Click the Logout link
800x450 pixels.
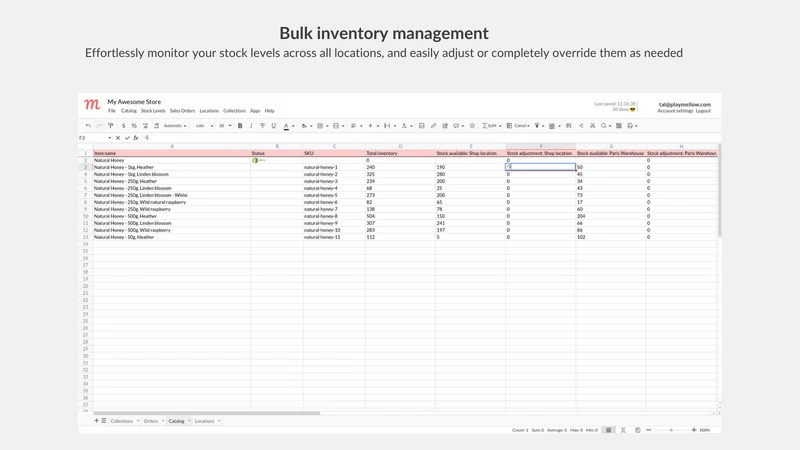tap(703, 111)
